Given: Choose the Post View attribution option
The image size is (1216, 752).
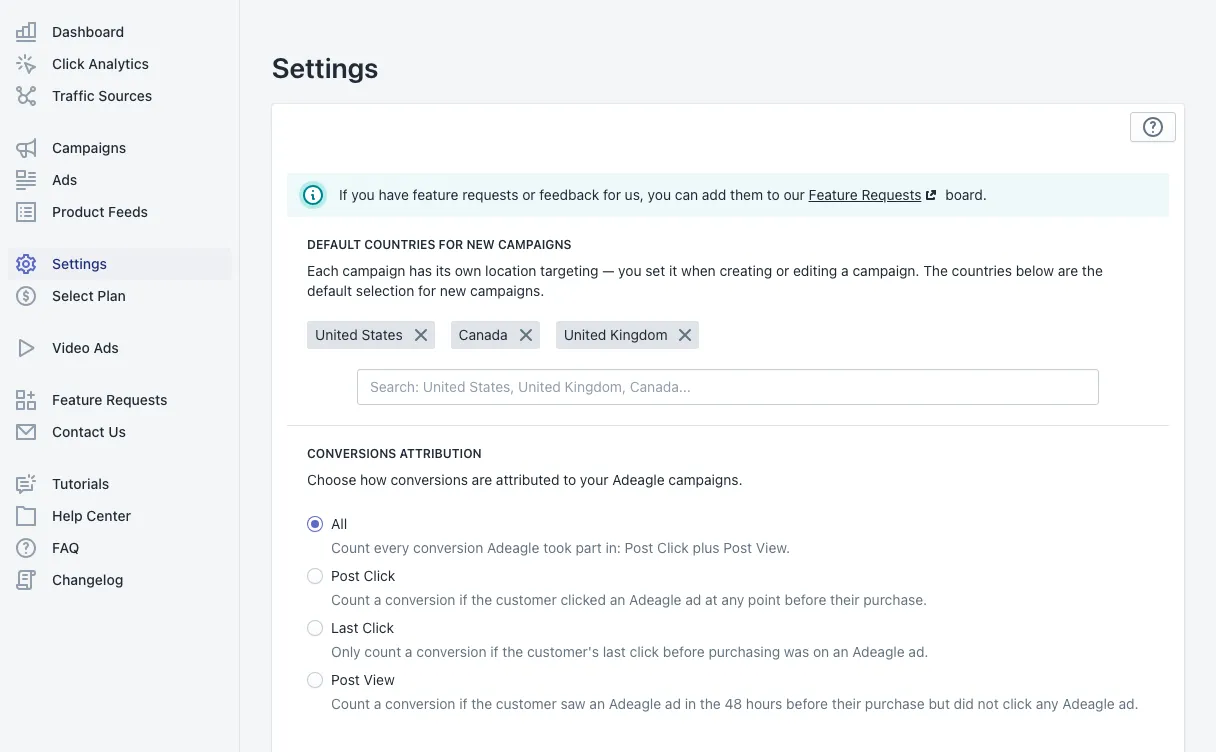Looking at the screenshot, I should coord(315,680).
